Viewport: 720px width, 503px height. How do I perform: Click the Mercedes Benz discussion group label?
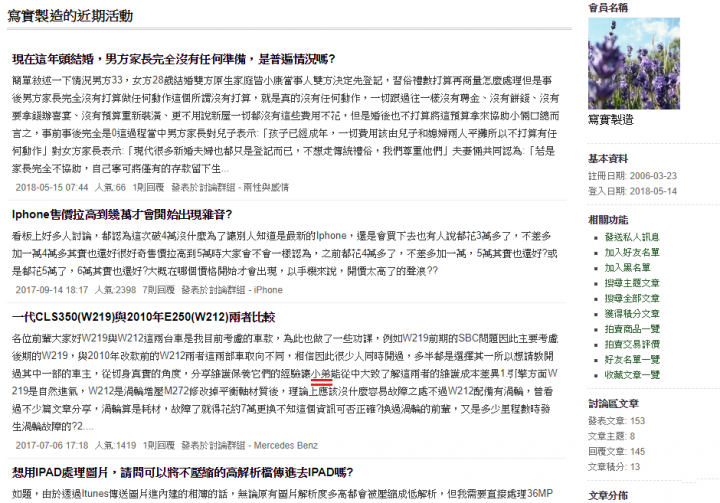286,446
